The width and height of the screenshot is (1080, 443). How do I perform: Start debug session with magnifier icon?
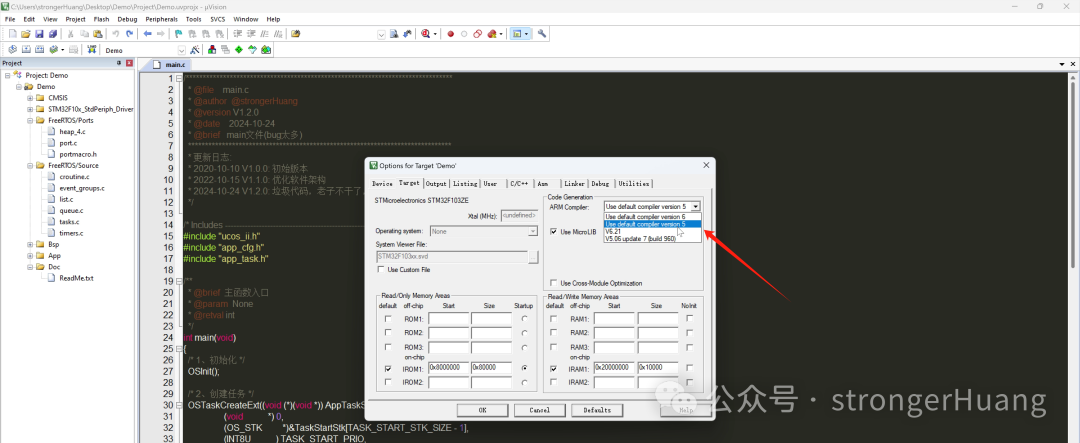coord(427,34)
